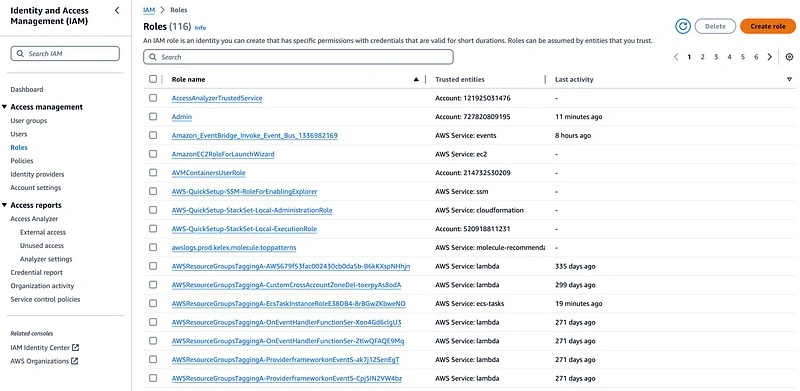
Task: Collapse the Access management section
Action: [5, 107]
